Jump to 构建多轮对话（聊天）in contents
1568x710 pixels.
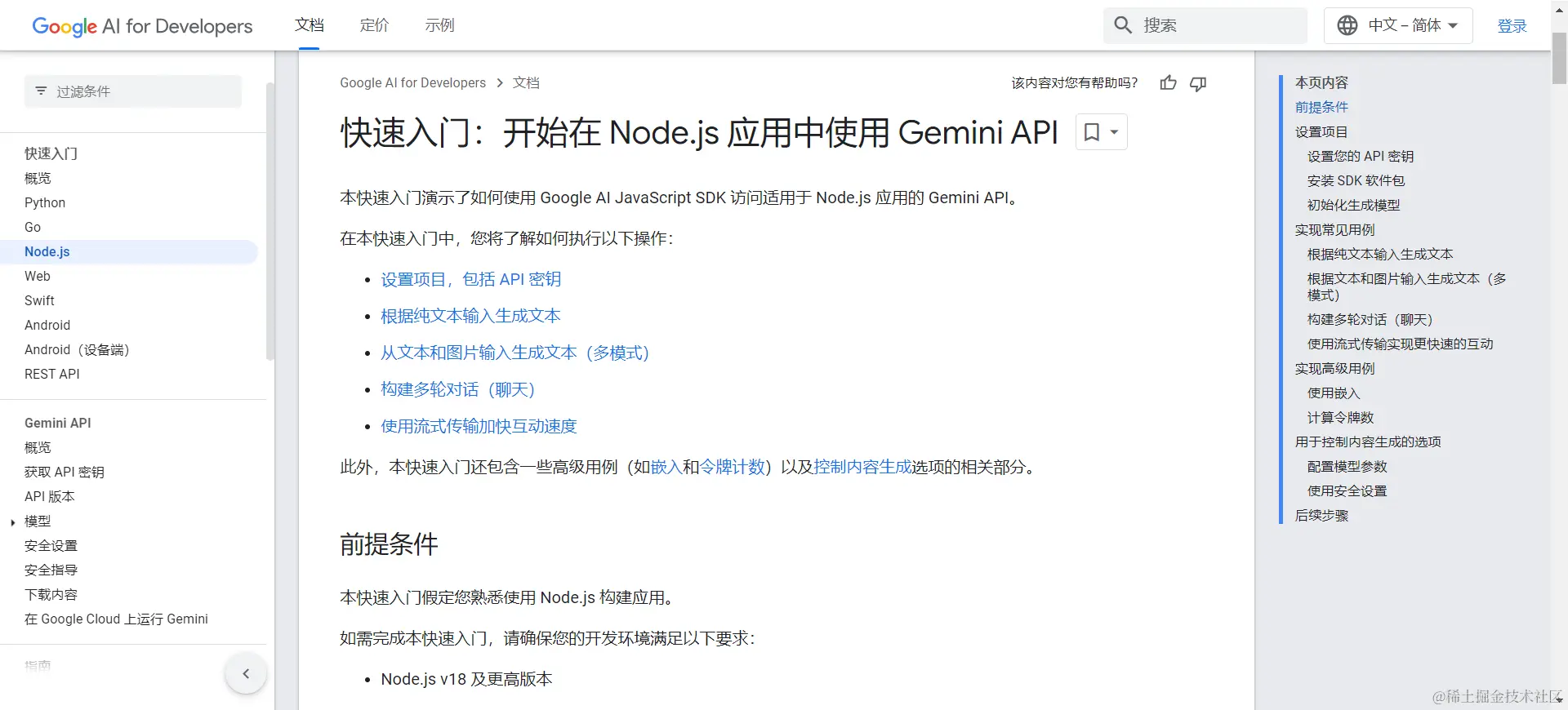click(x=1370, y=319)
